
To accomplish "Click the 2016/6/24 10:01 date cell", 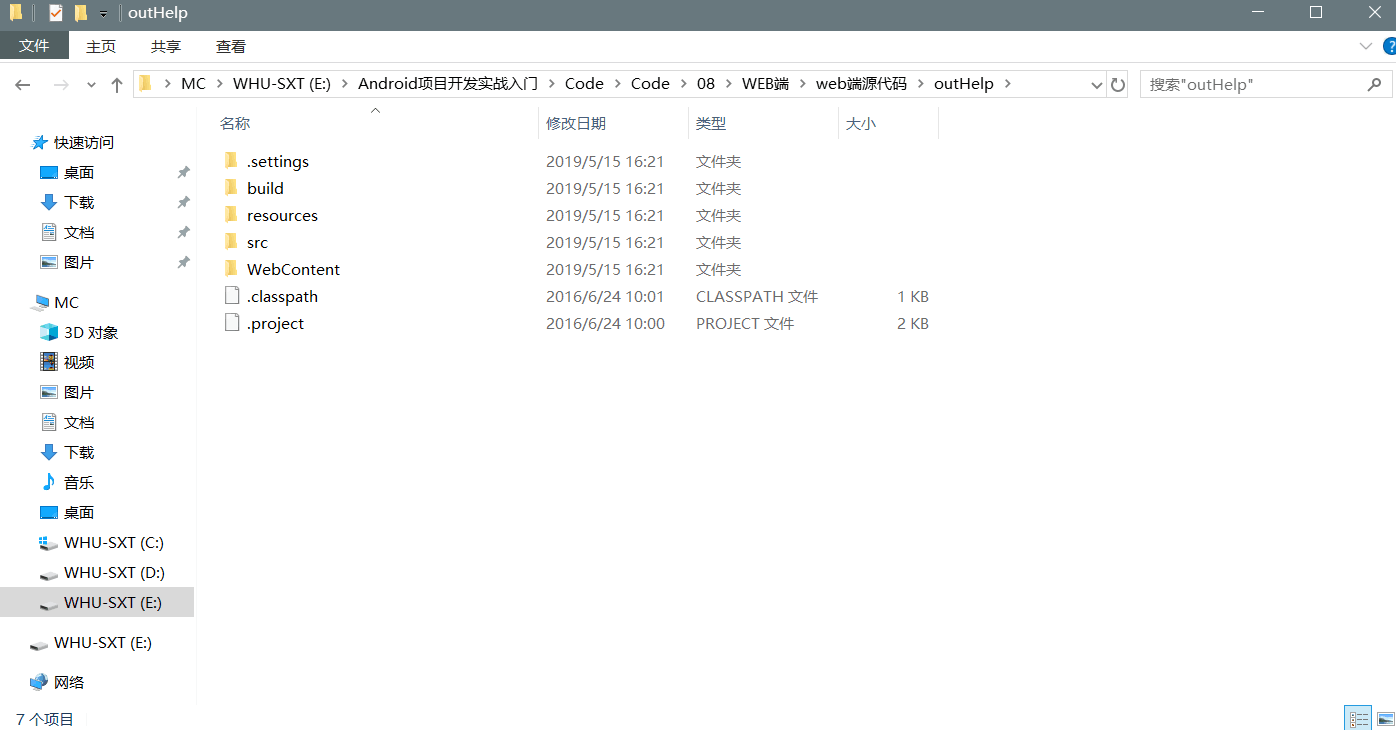I will [x=605, y=296].
